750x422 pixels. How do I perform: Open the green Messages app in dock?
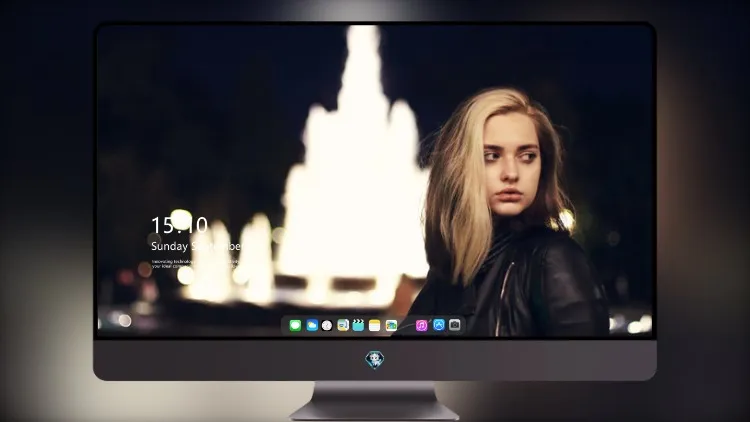[x=295, y=325]
